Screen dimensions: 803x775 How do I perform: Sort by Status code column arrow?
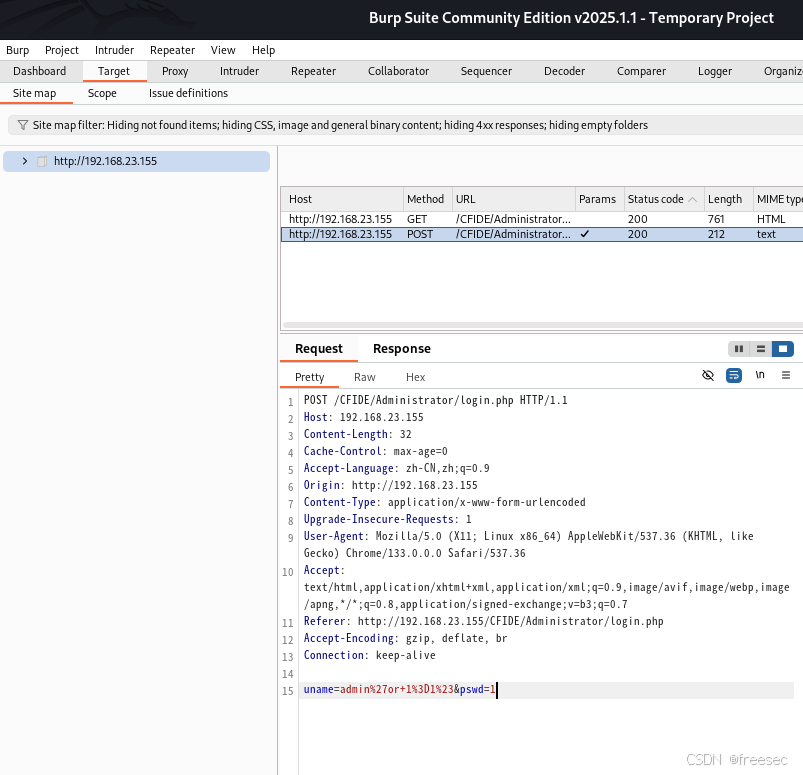click(692, 199)
